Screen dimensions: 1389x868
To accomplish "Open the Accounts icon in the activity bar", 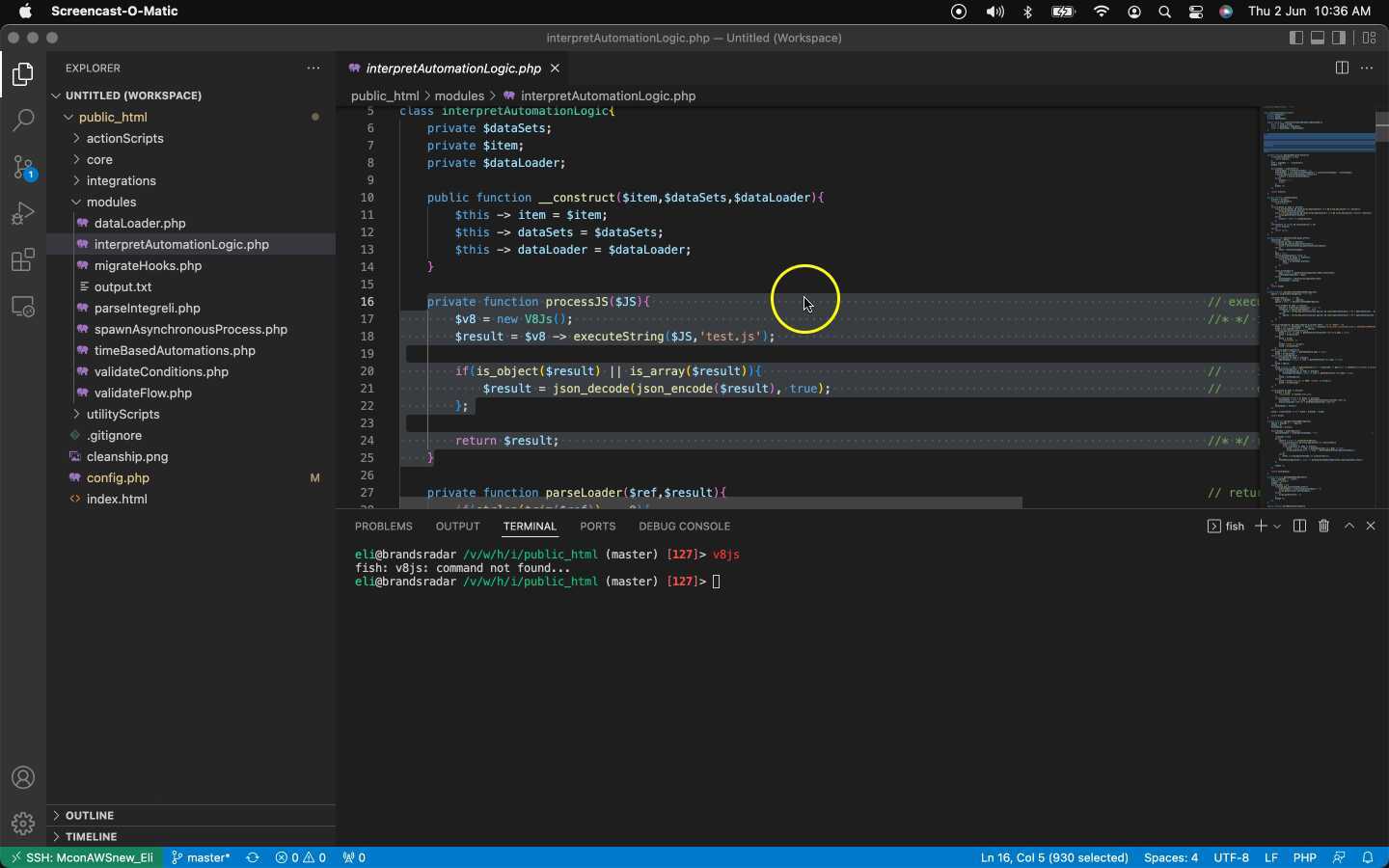I will 22,777.
